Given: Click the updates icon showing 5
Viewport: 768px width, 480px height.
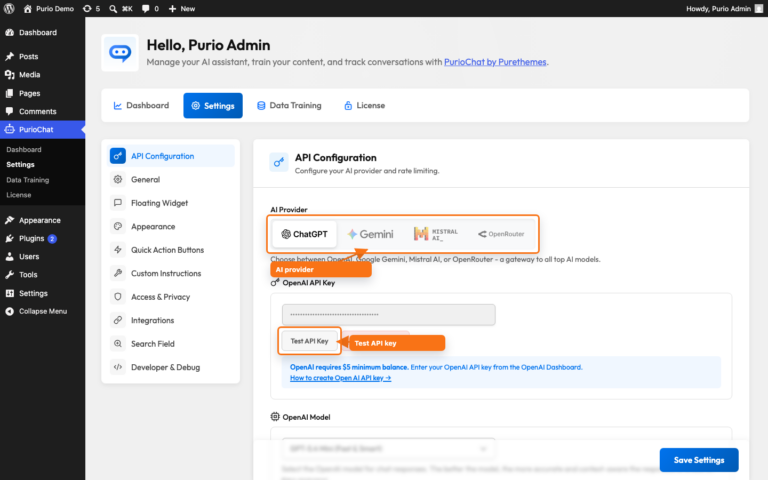Looking at the screenshot, I should [x=91, y=8].
